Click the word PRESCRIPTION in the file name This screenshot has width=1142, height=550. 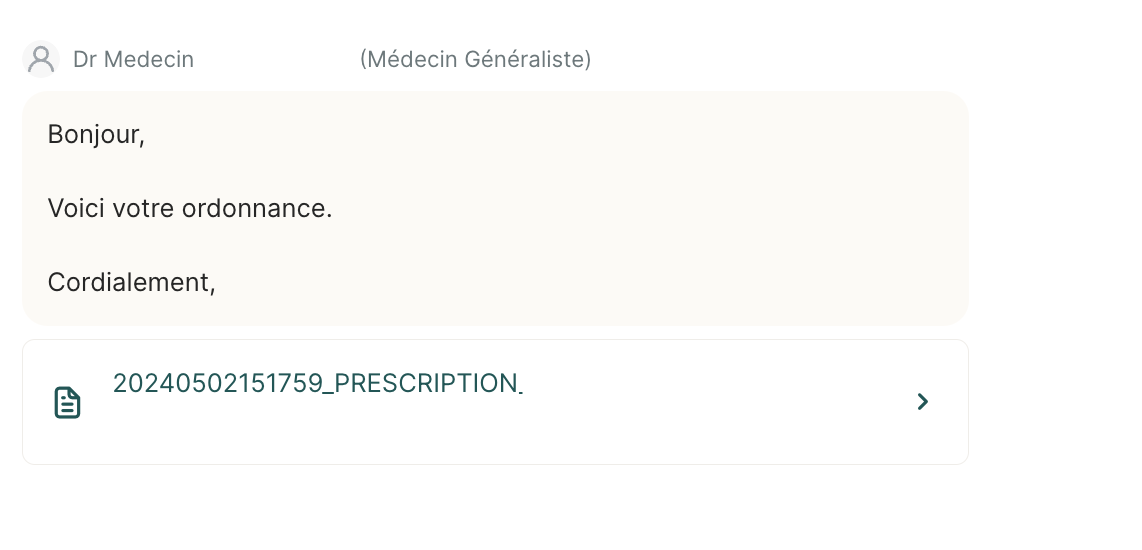[425, 383]
